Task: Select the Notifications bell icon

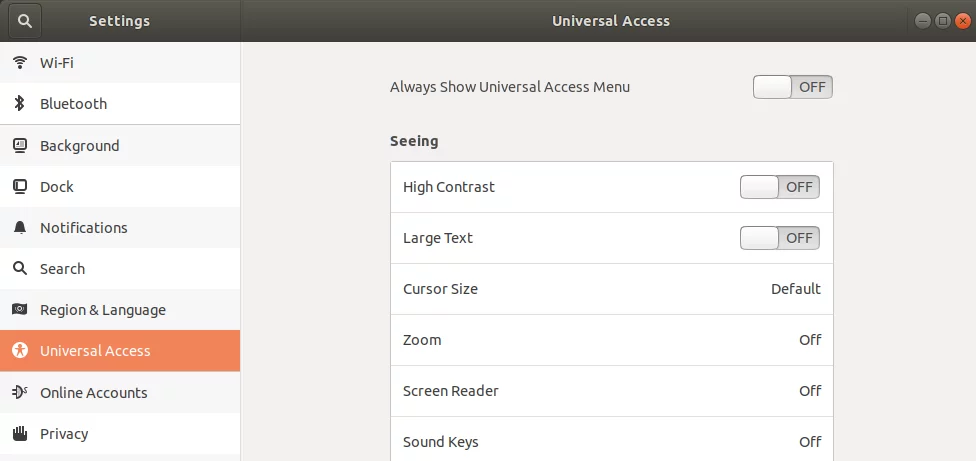Action: point(20,228)
